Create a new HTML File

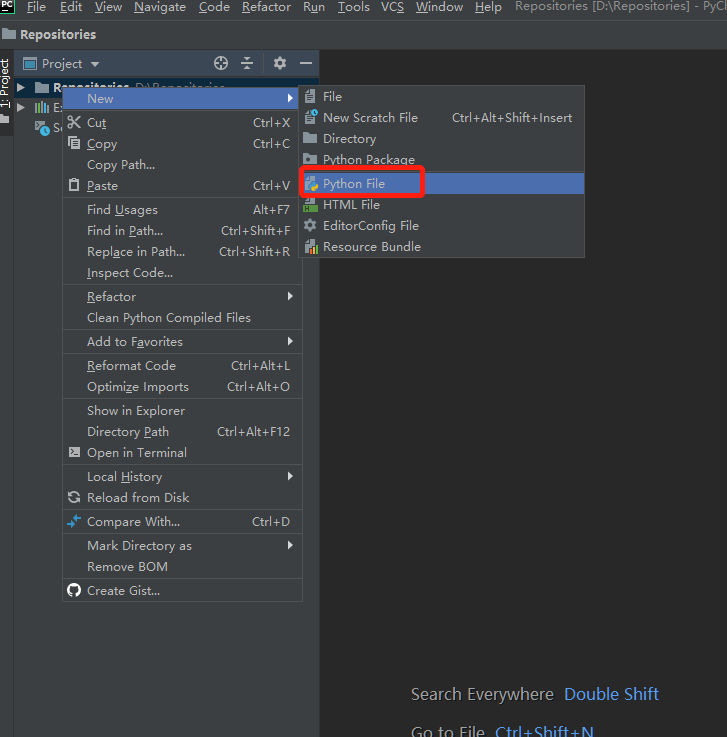(350, 205)
